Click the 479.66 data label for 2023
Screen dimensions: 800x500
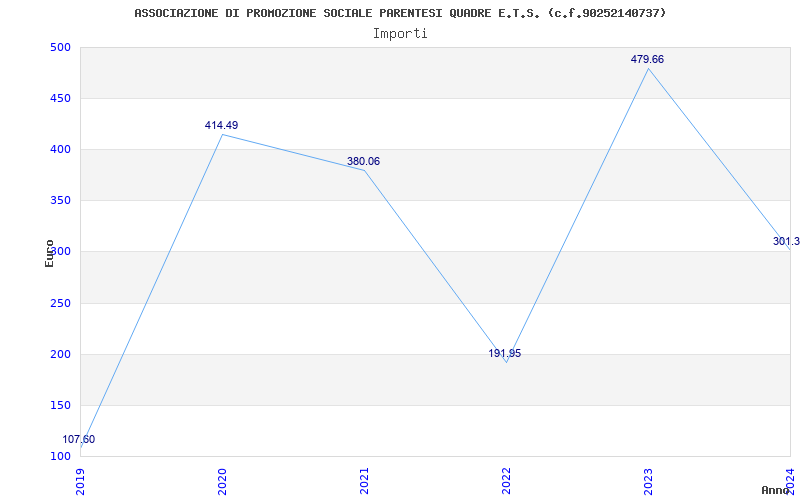tap(647, 59)
